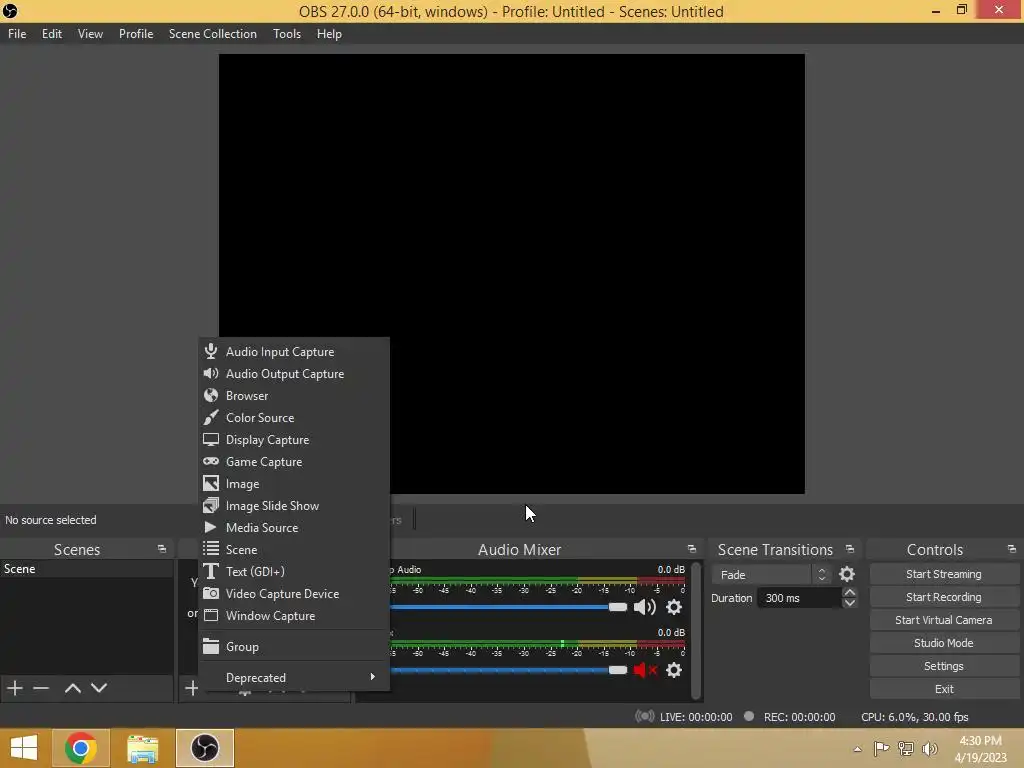Image resolution: width=1024 pixels, height=768 pixels.
Task: Open the Scene Collection menu
Action: [x=212, y=34]
